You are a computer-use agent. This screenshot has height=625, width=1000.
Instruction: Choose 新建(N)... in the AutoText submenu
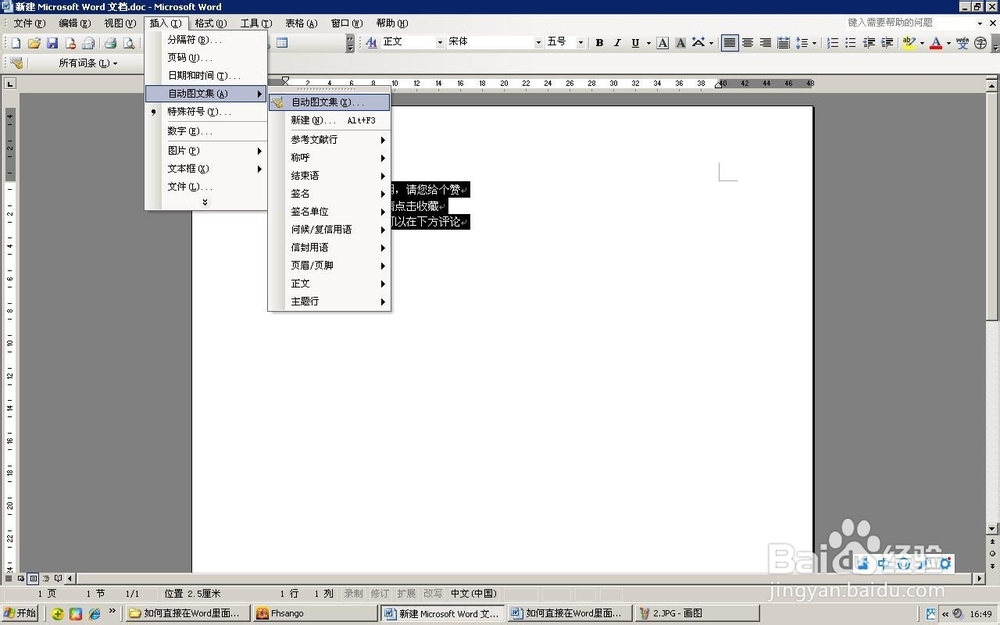click(329, 120)
